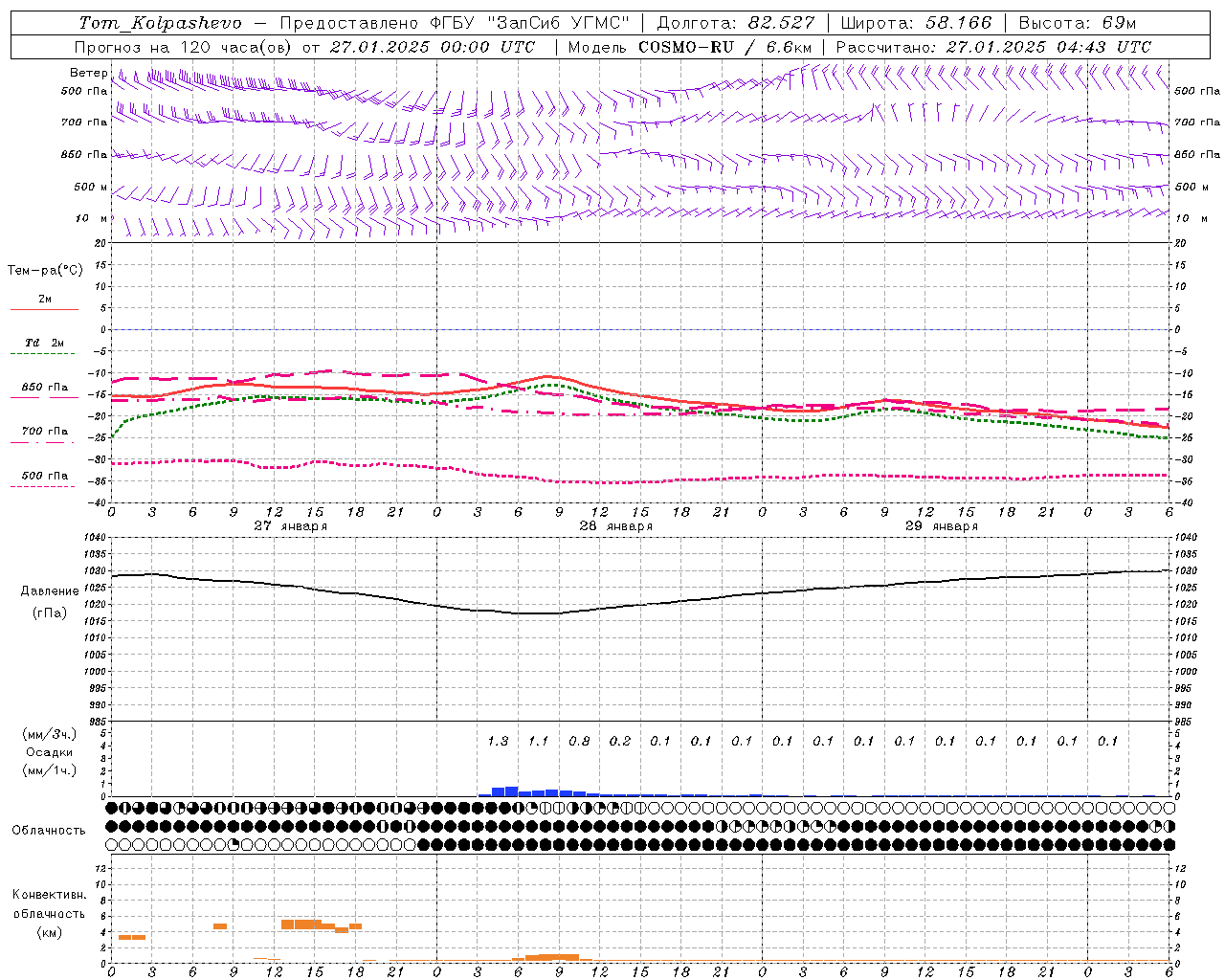Click the solid line sample under 2м legend
Image resolution: width=1225 pixels, height=980 pixels.
(44, 310)
